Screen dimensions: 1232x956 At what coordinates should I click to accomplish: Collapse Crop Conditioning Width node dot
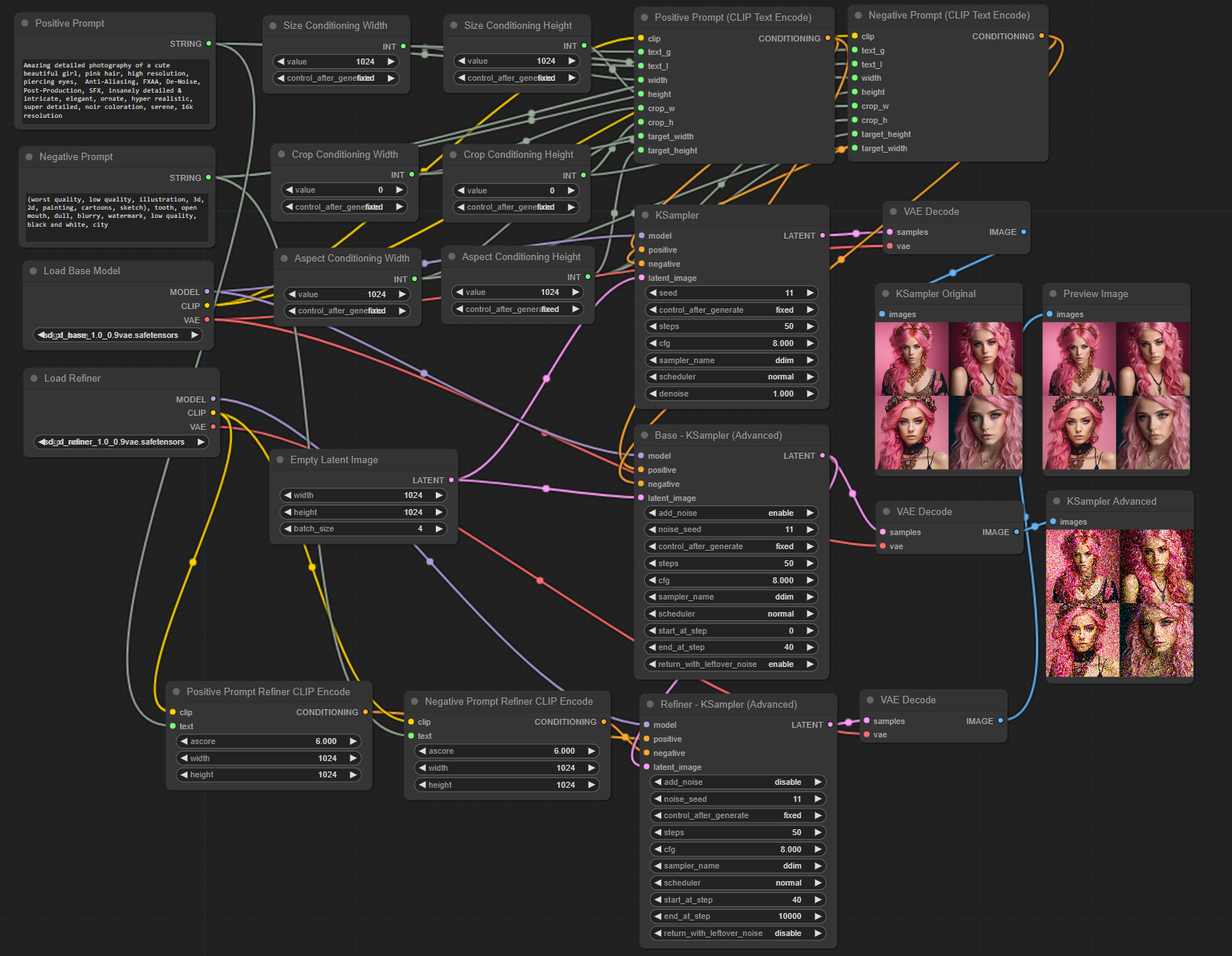pos(282,154)
